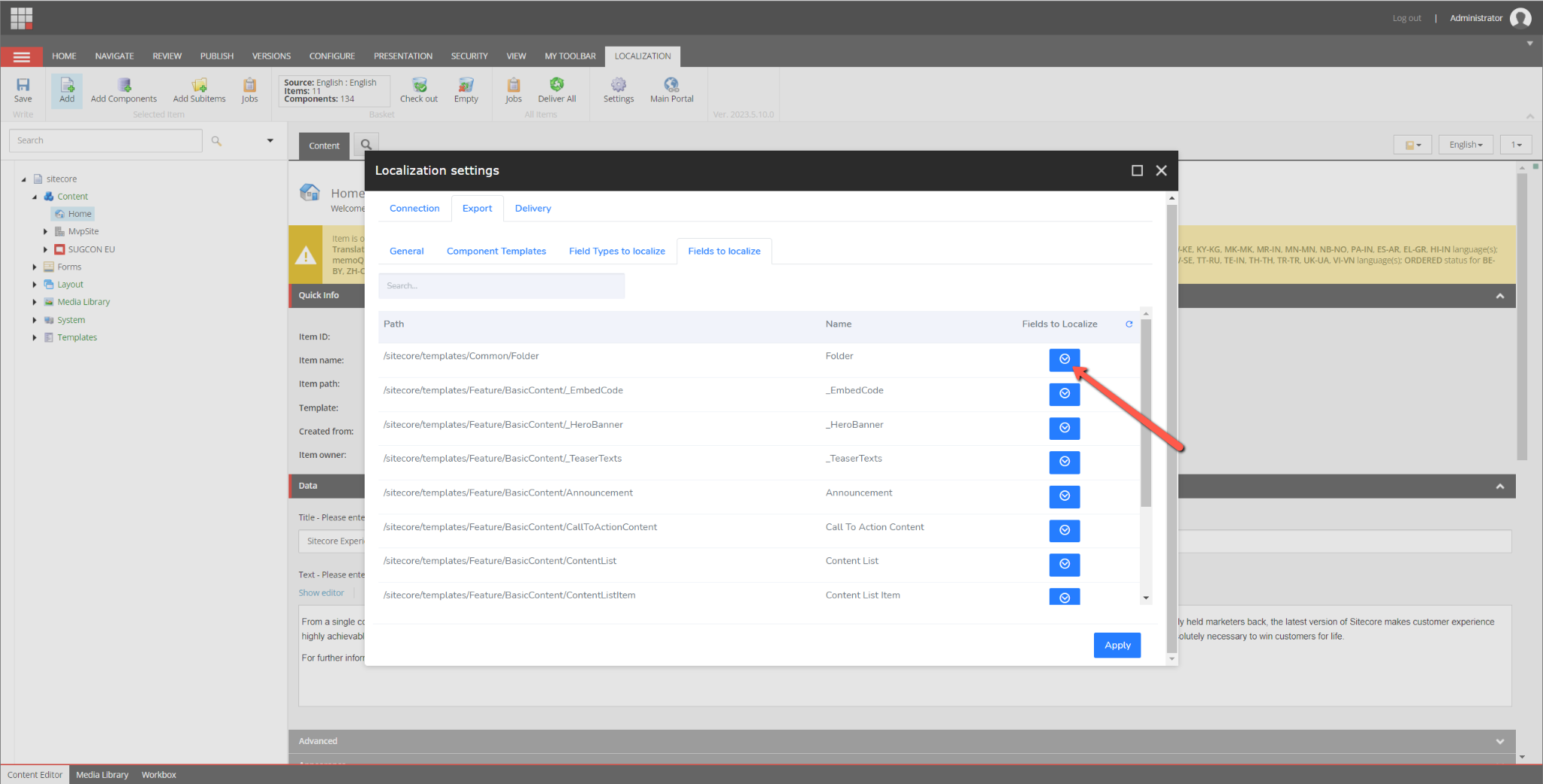Expand the Forms tree node
The image size is (1543, 784).
point(35,267)
